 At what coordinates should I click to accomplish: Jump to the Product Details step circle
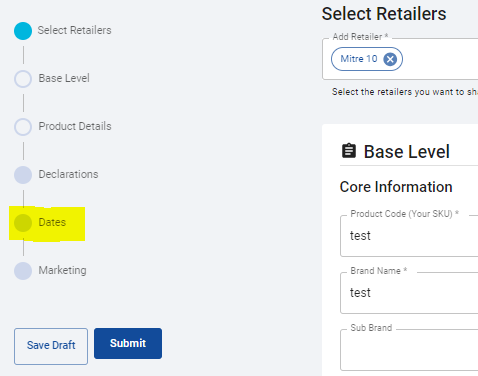point(23,127)
